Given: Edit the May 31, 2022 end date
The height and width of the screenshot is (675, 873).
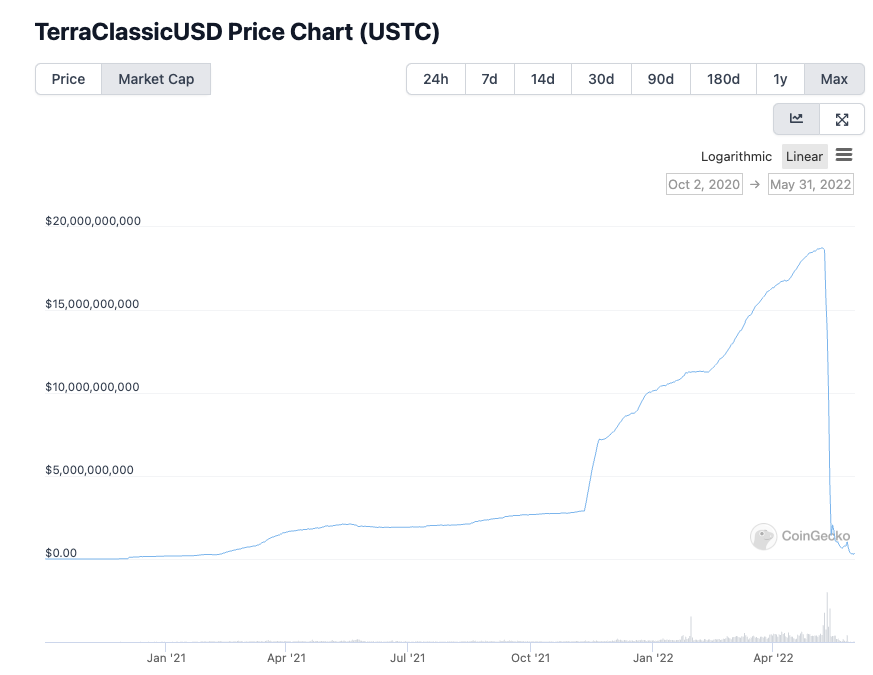Looking at the screenshot, I should coord(811,184).
